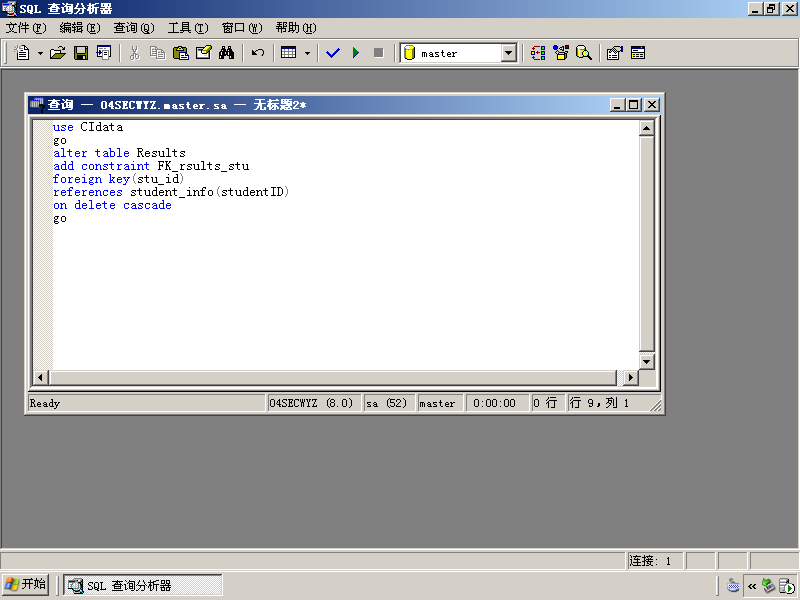Image resolution: width=800 pixels, height=600 pixels.
Task: Clear the query window with eraser icon
Action: 204,53
